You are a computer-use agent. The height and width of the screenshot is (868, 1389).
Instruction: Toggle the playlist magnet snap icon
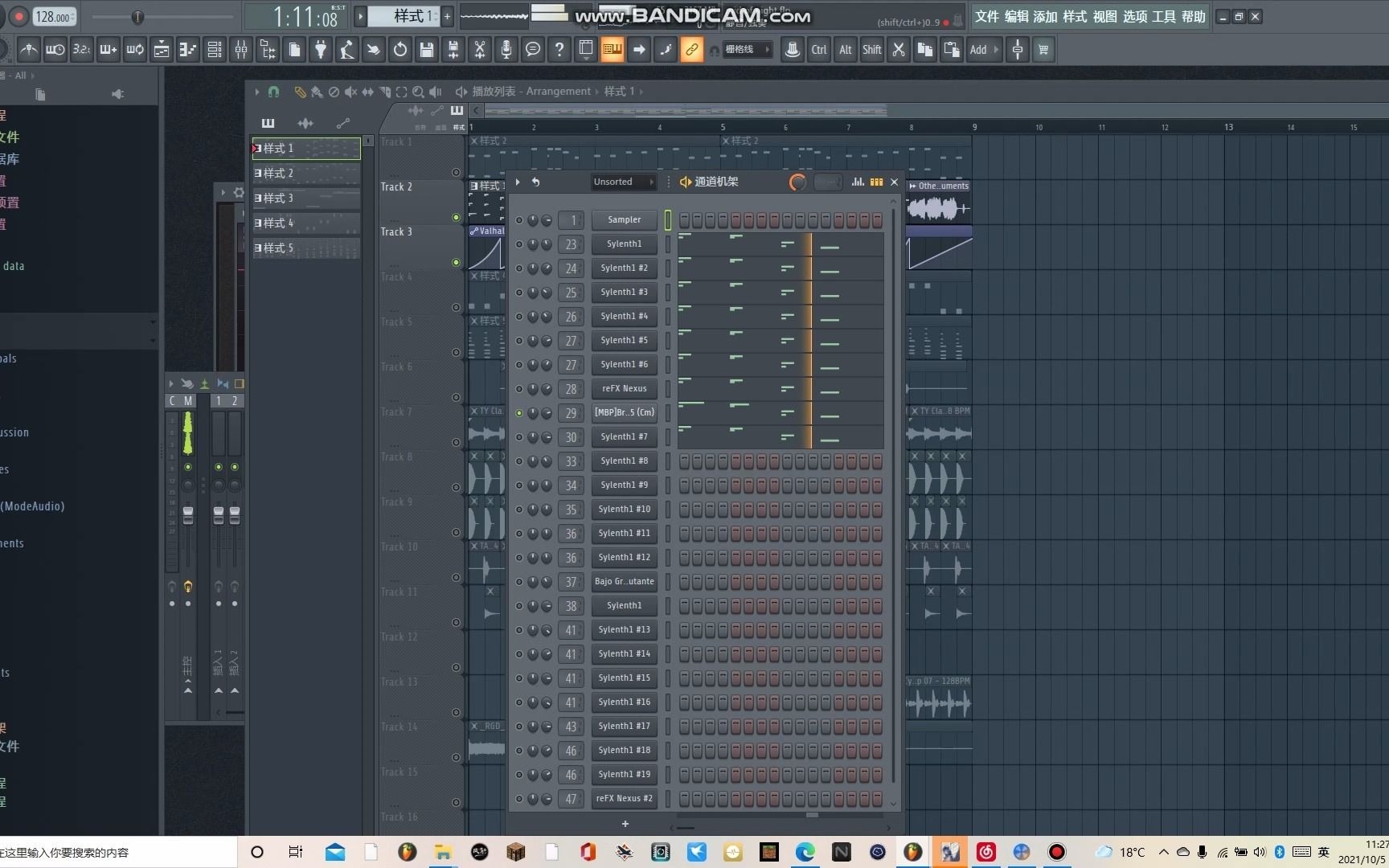pyautogui.click(x=273, y=92)
